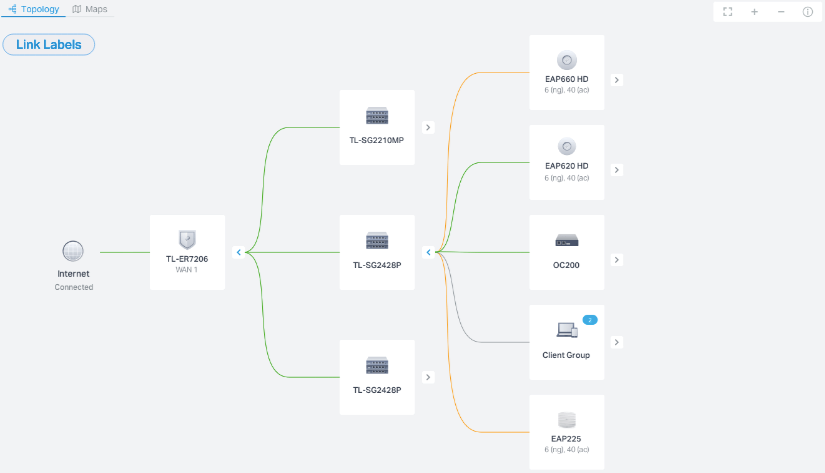This screenshot has height=473, width=825.
Task: Switch to the Topology tab
Action: [x=34, y=9]
